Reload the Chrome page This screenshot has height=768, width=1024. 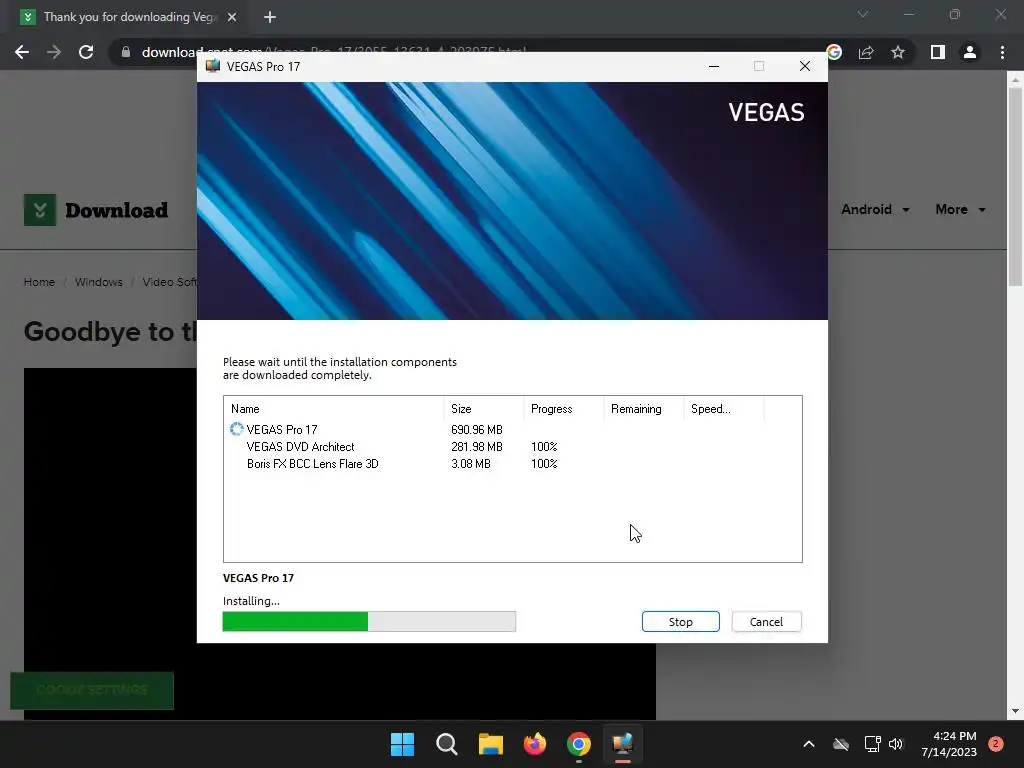(x=86, y=52)
